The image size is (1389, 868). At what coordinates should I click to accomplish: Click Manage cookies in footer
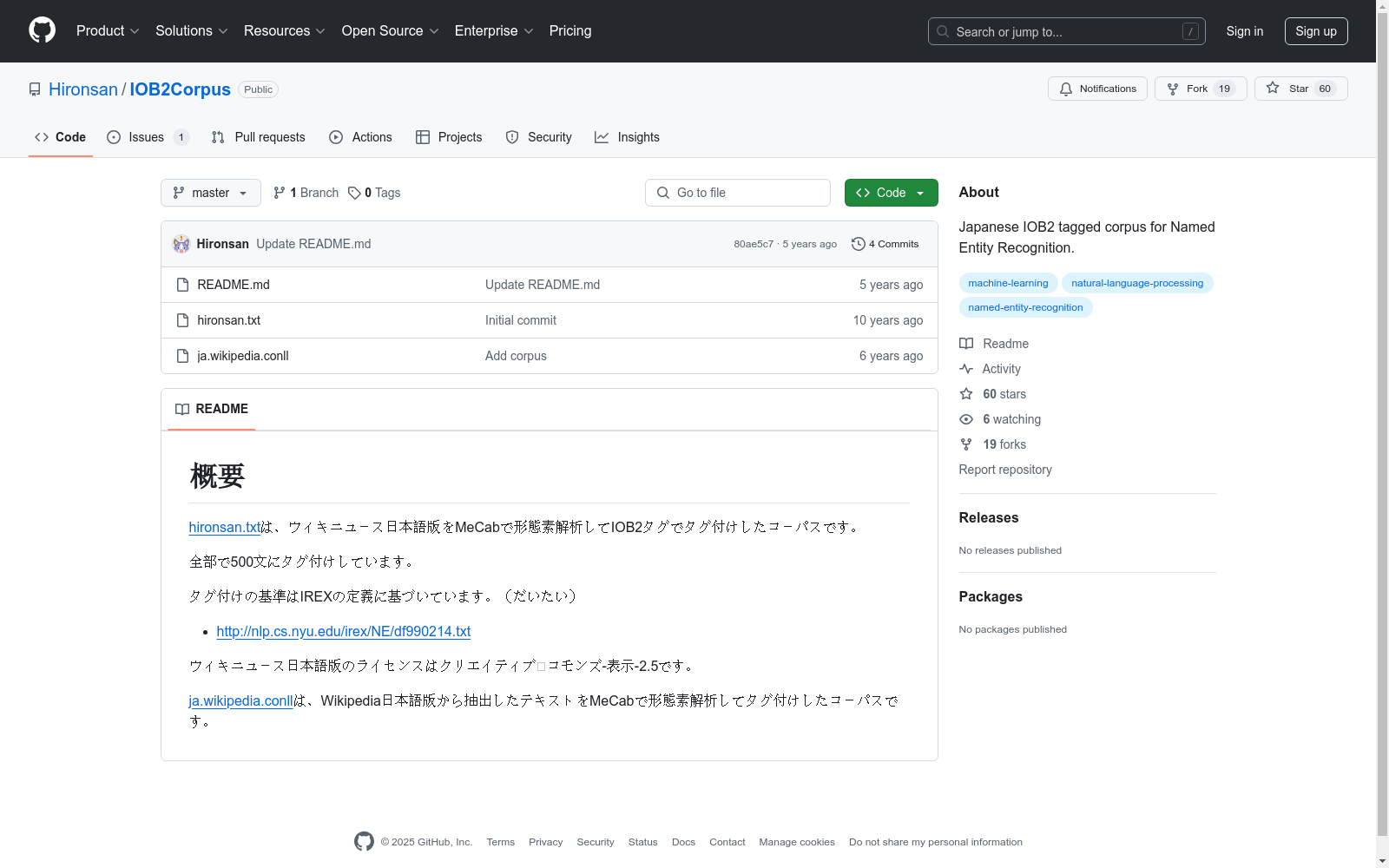797,842
